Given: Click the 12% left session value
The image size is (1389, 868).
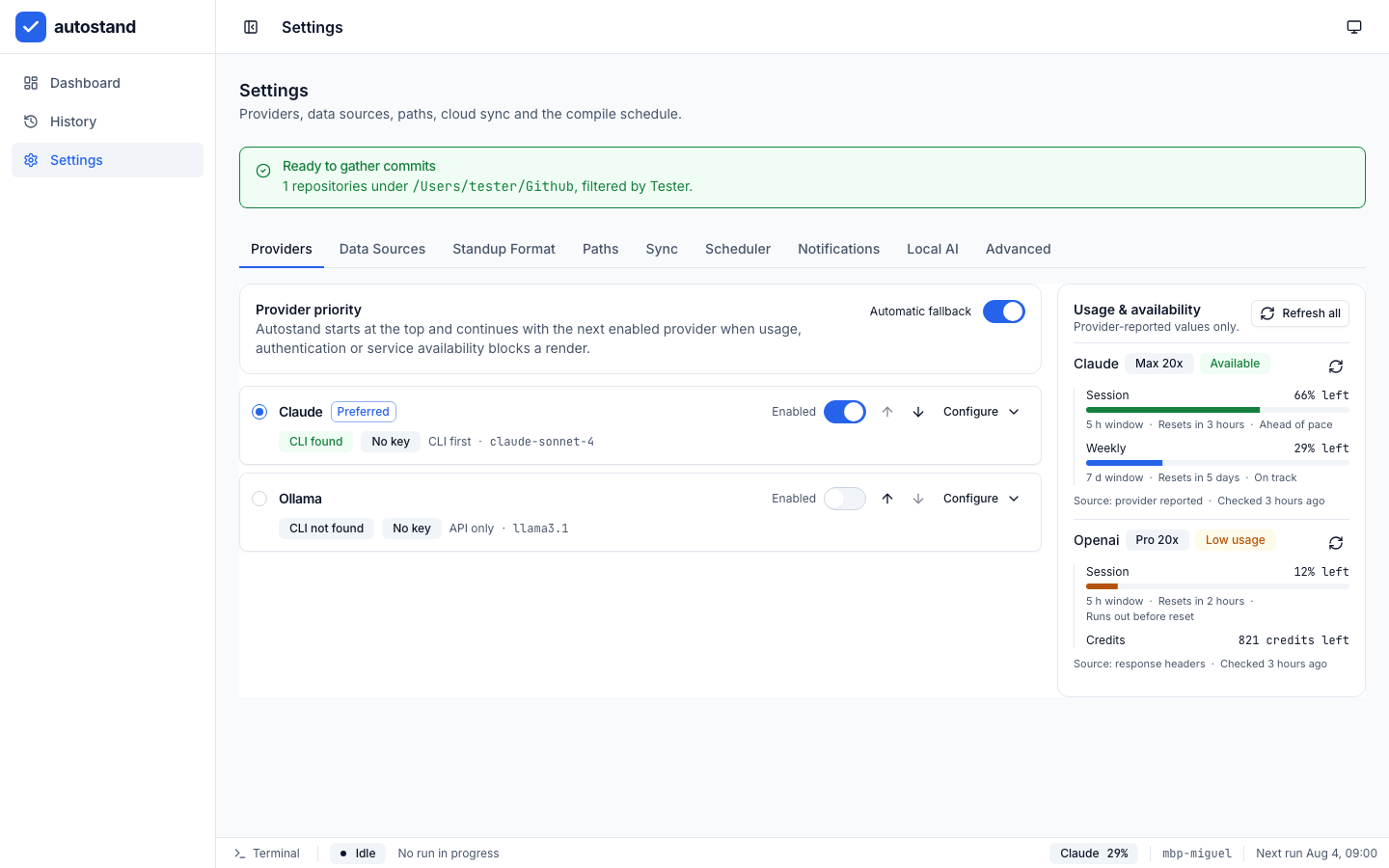Looking at the screenshot, I should (1321, 572).
